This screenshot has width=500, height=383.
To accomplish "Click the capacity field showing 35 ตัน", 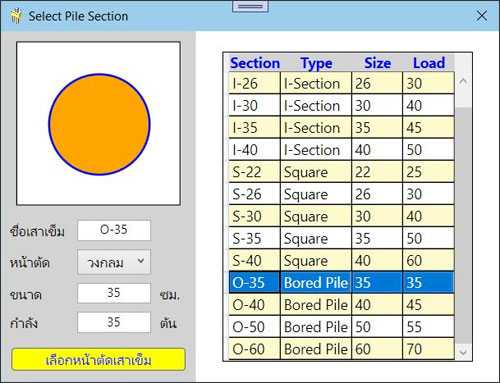I will (x=114, y=322).
